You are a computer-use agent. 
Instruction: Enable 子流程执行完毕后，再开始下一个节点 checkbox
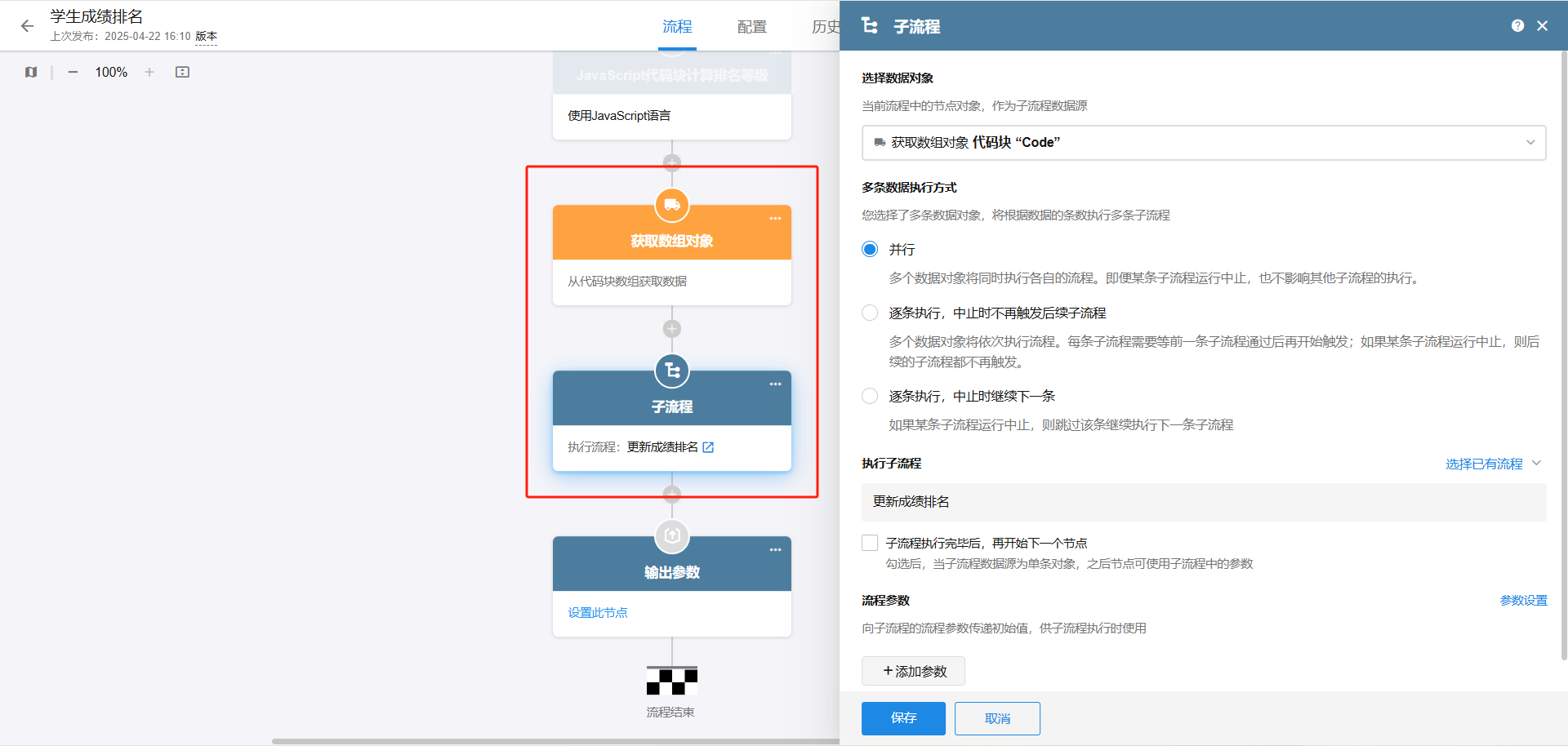[x=871, y=544]
